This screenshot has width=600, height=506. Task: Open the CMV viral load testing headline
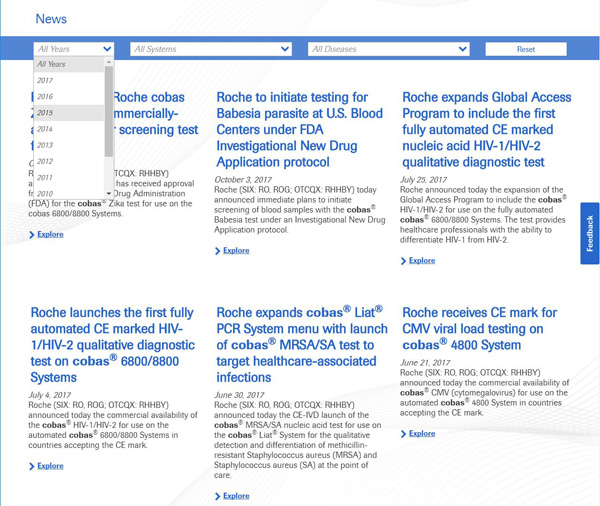pos(479,328)
